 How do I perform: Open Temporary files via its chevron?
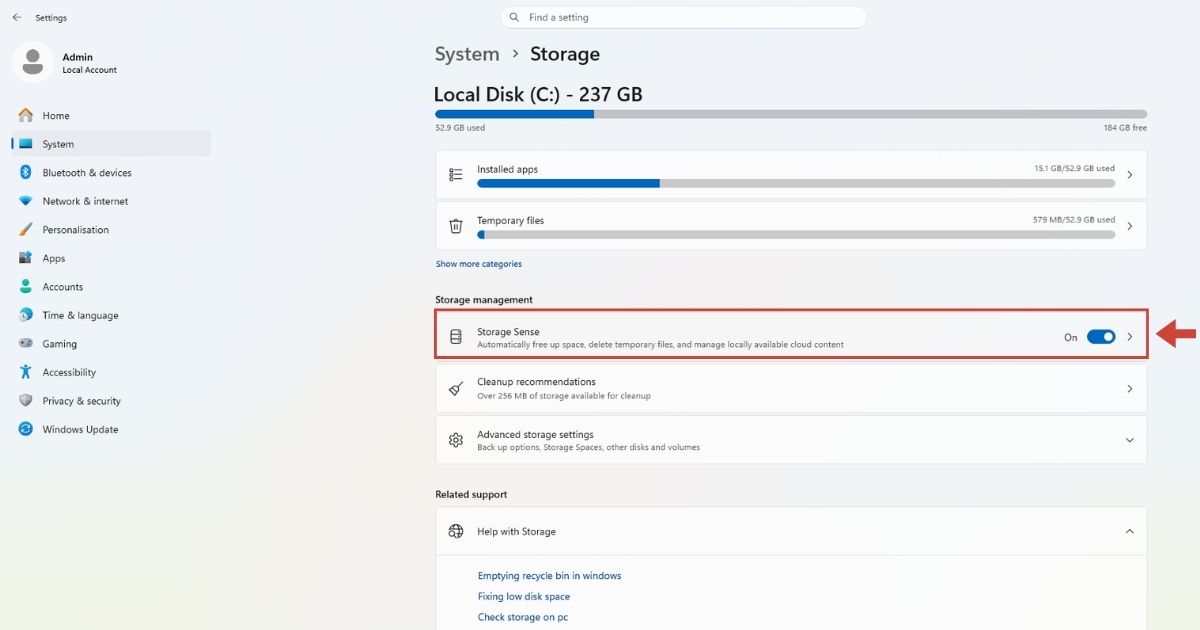(1130, 226)
